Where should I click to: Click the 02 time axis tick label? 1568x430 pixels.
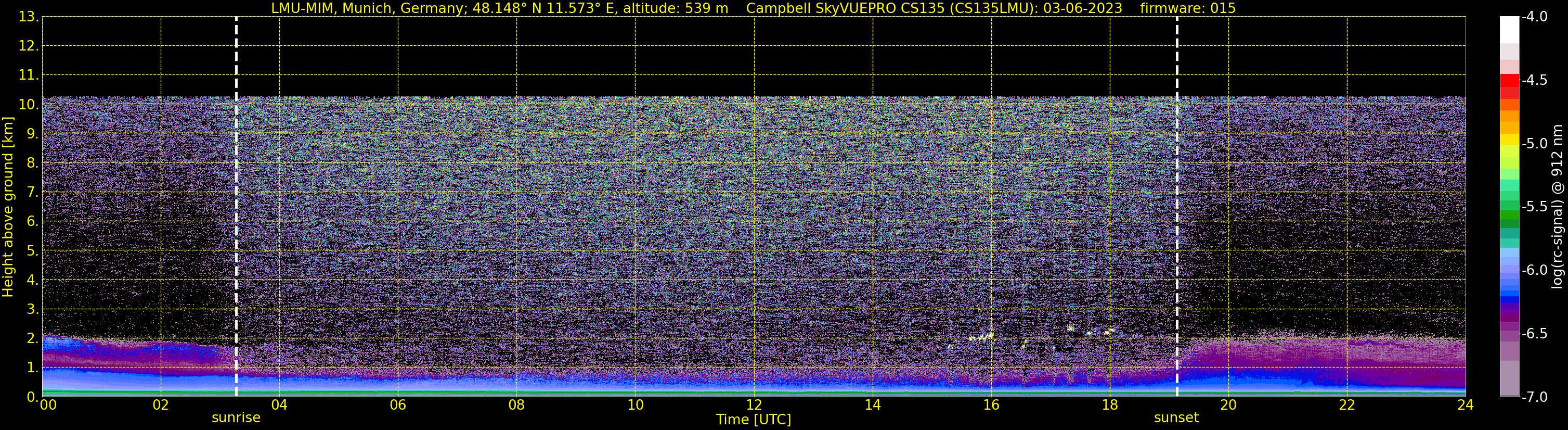point(161,405)
